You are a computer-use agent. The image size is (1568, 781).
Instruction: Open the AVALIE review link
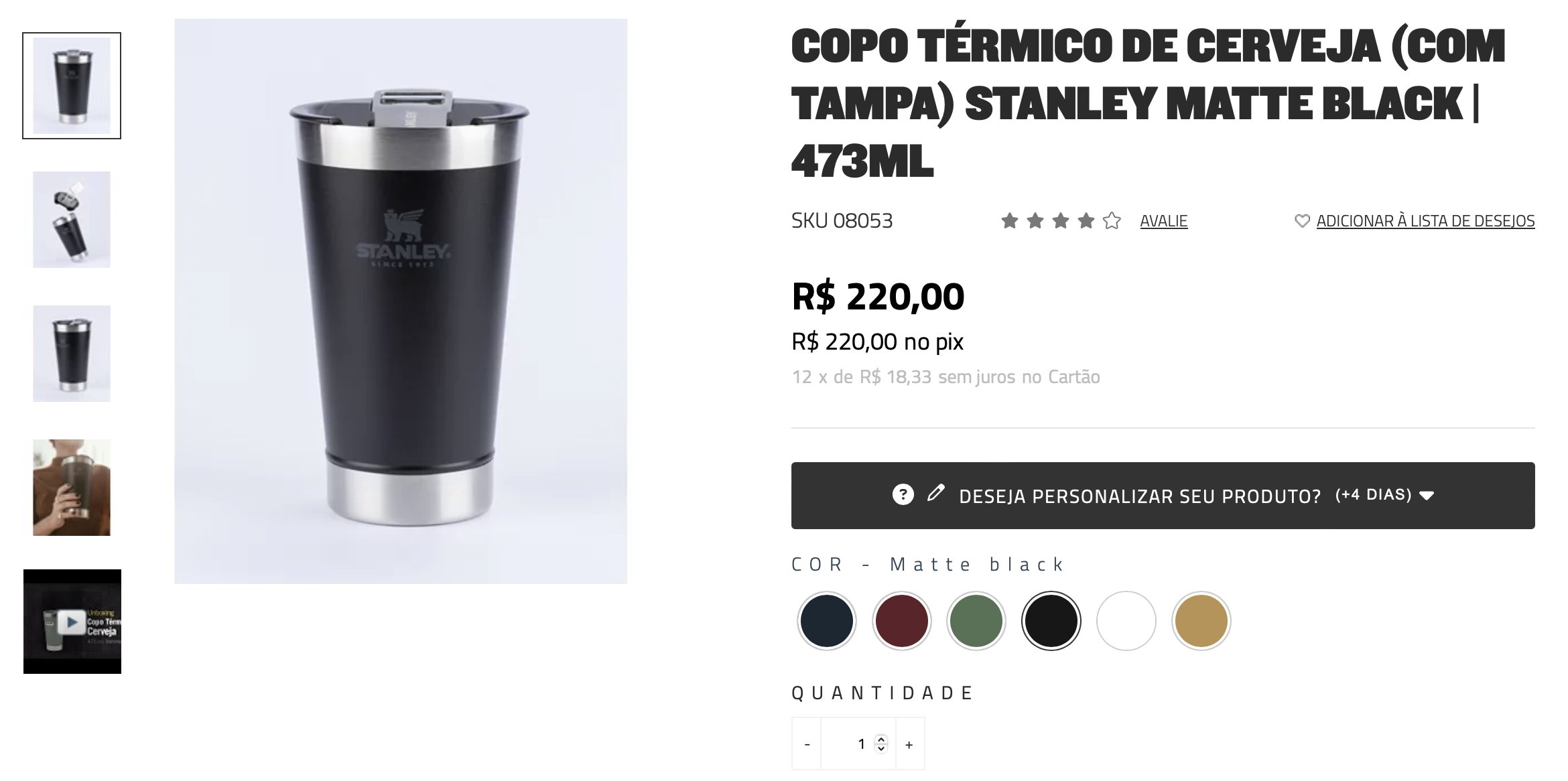point(1164,221)
